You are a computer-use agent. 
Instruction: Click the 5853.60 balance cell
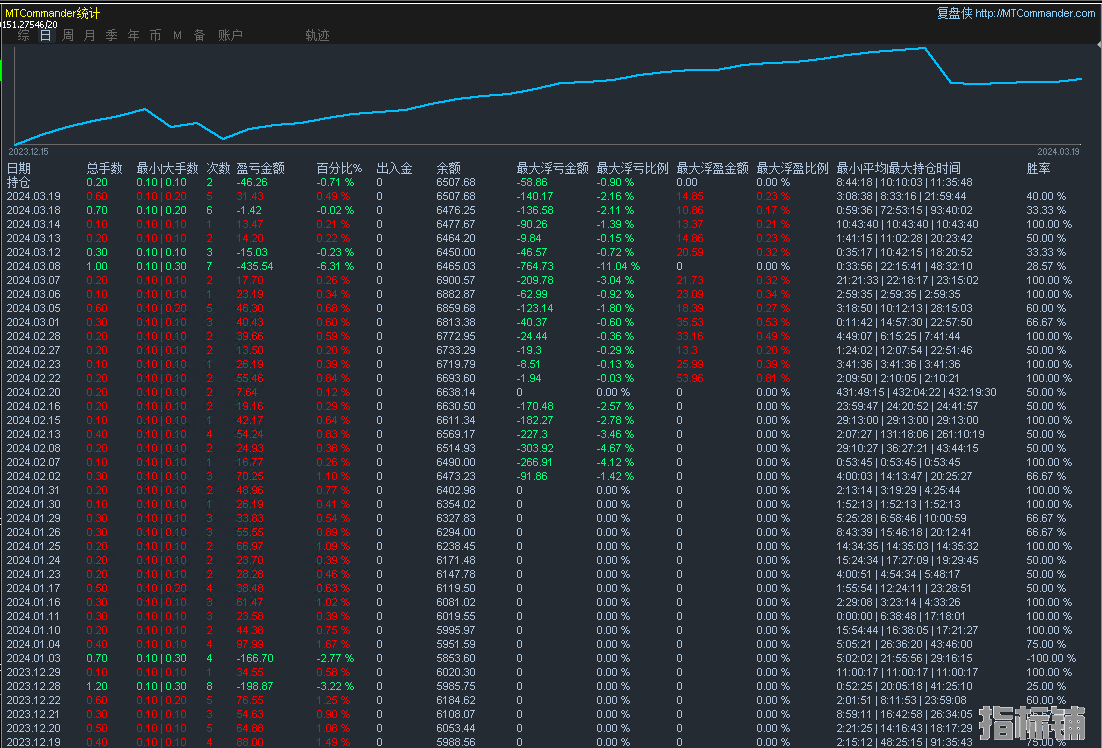pos(455,658)
